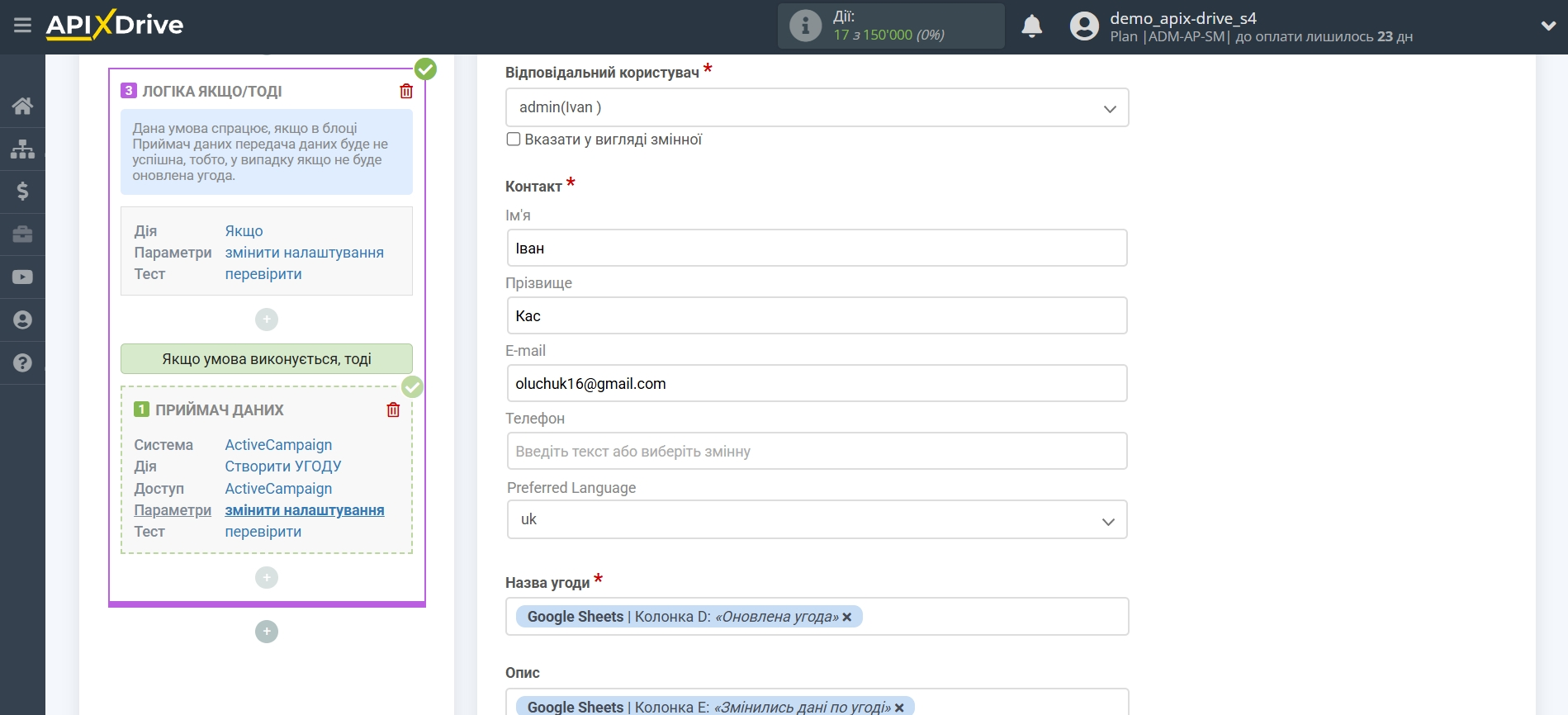Click the green check on Приймач даних

412,386
